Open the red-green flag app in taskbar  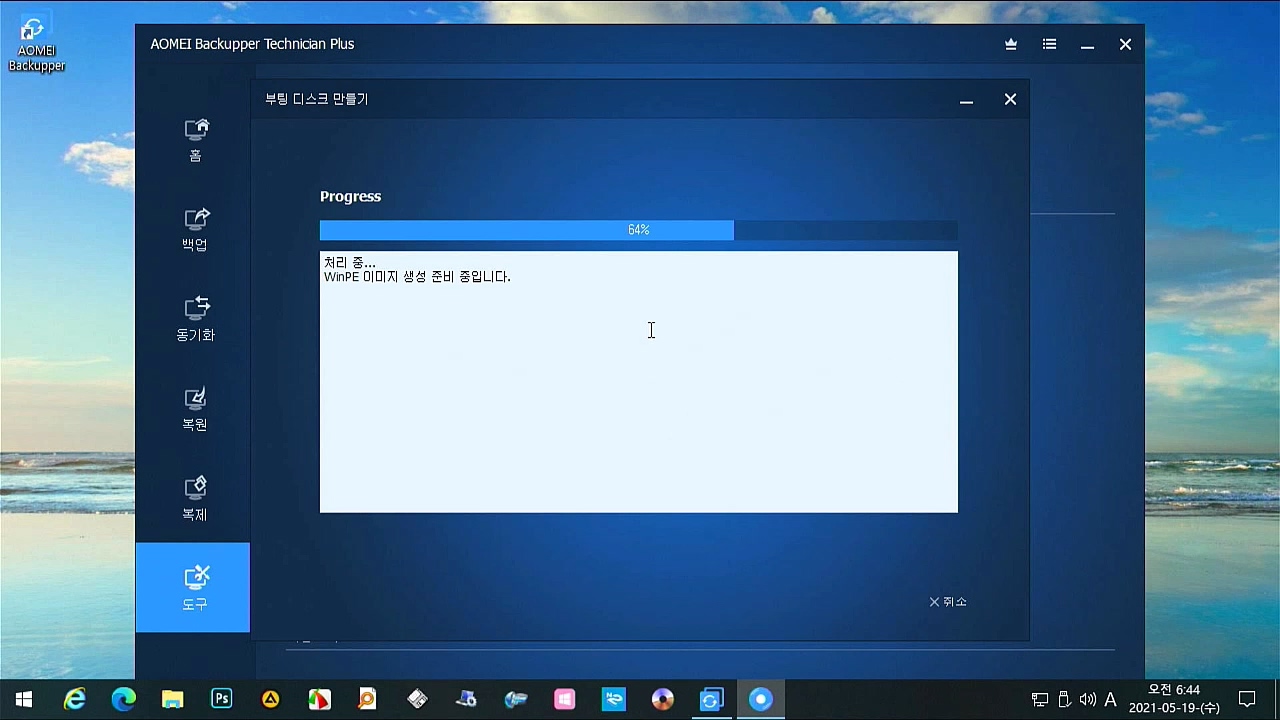(320, 699)
